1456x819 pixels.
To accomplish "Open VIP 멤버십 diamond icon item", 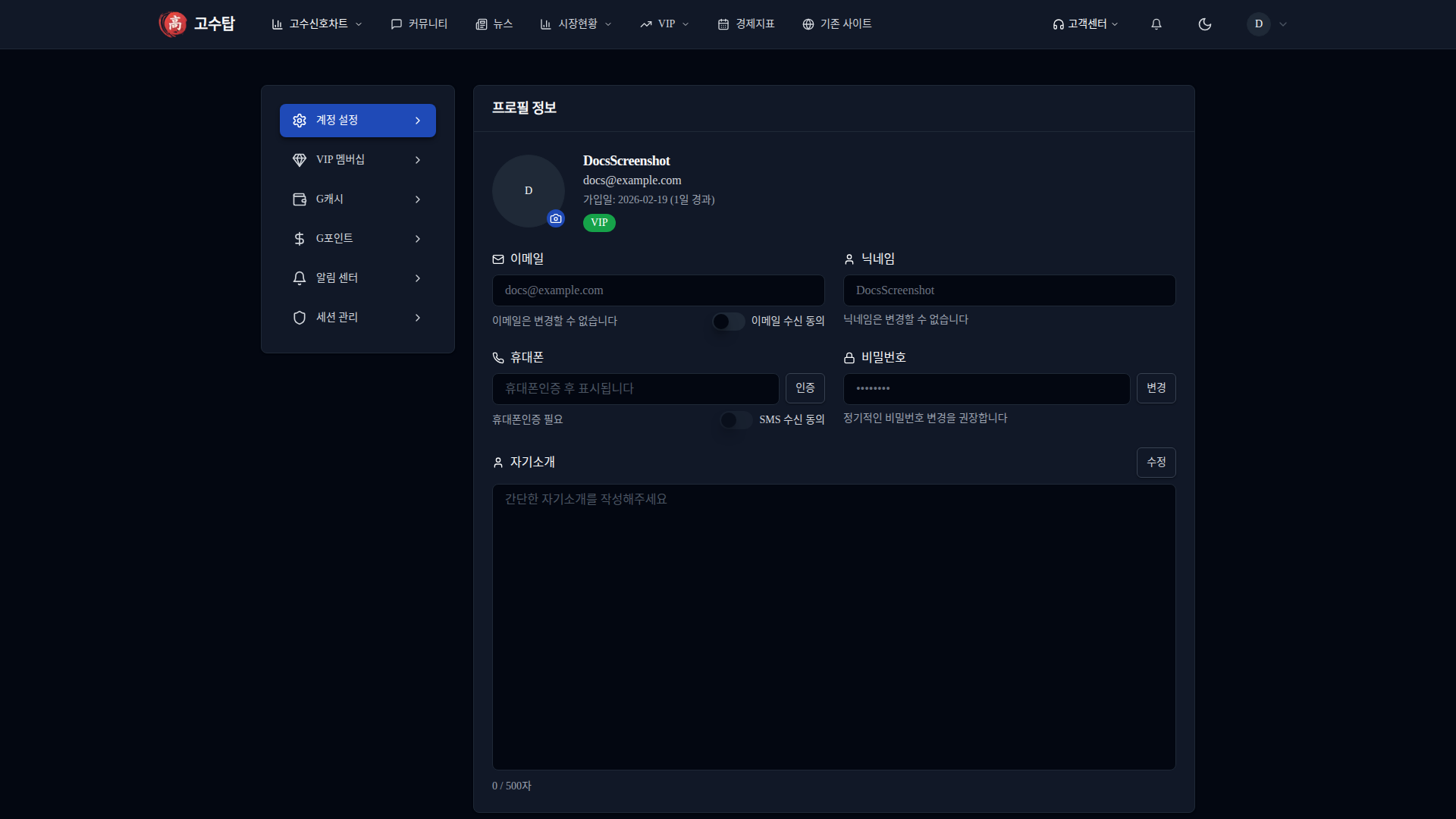I will tap(357, 160).
